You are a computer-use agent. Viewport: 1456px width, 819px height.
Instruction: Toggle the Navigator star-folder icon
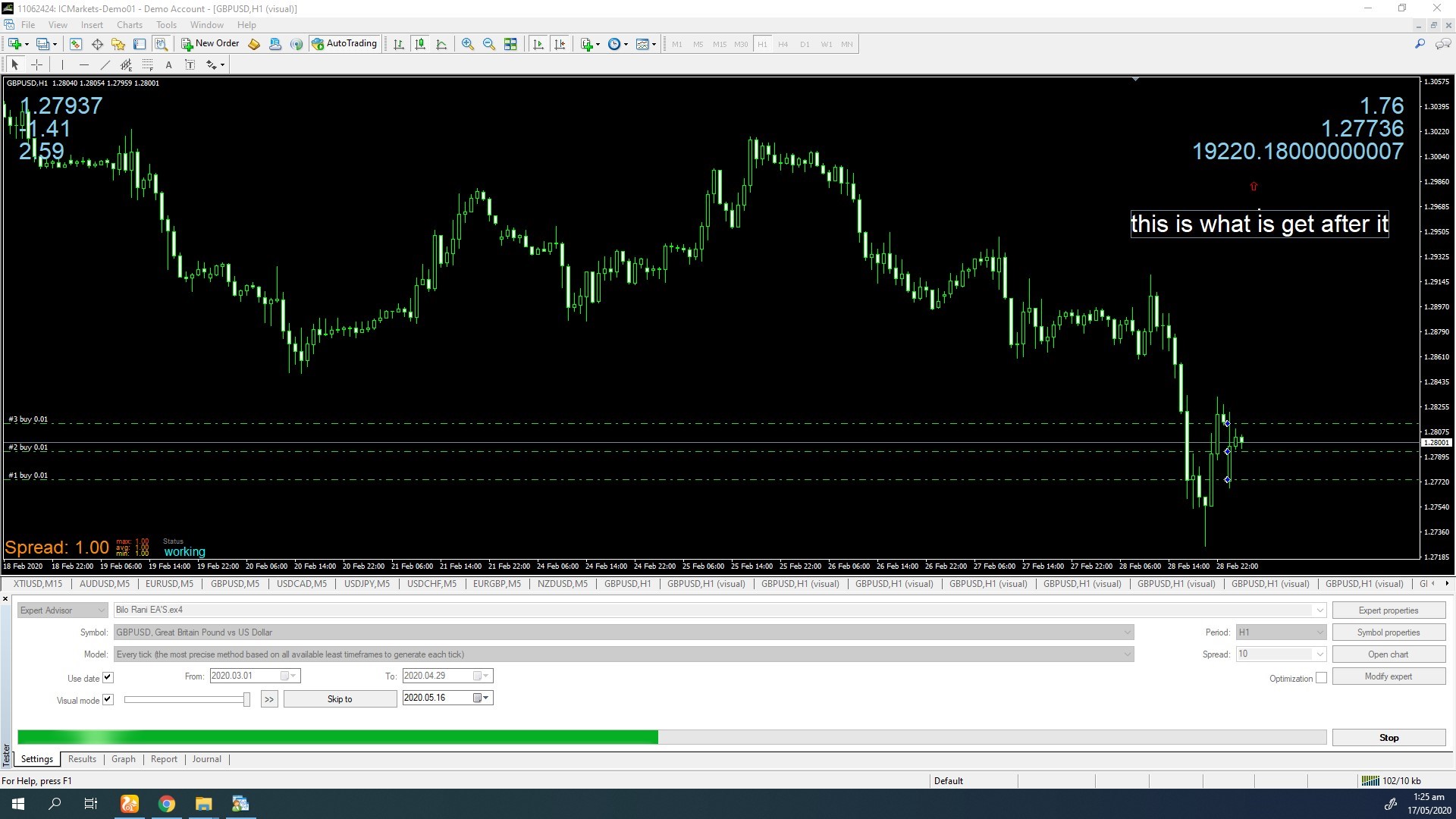(x=118, y=44)
